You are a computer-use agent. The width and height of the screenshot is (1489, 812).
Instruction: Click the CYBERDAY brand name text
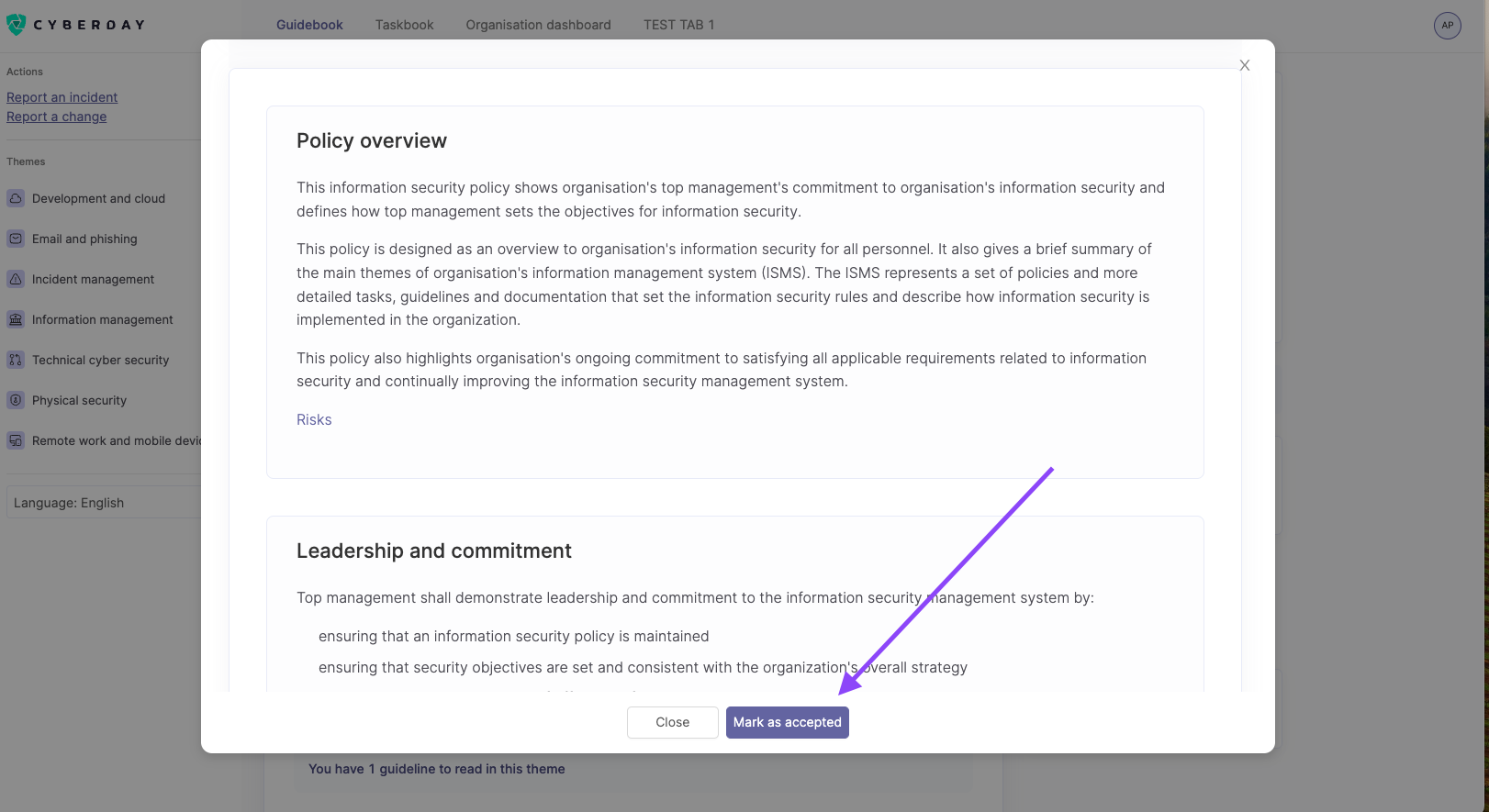89,25
